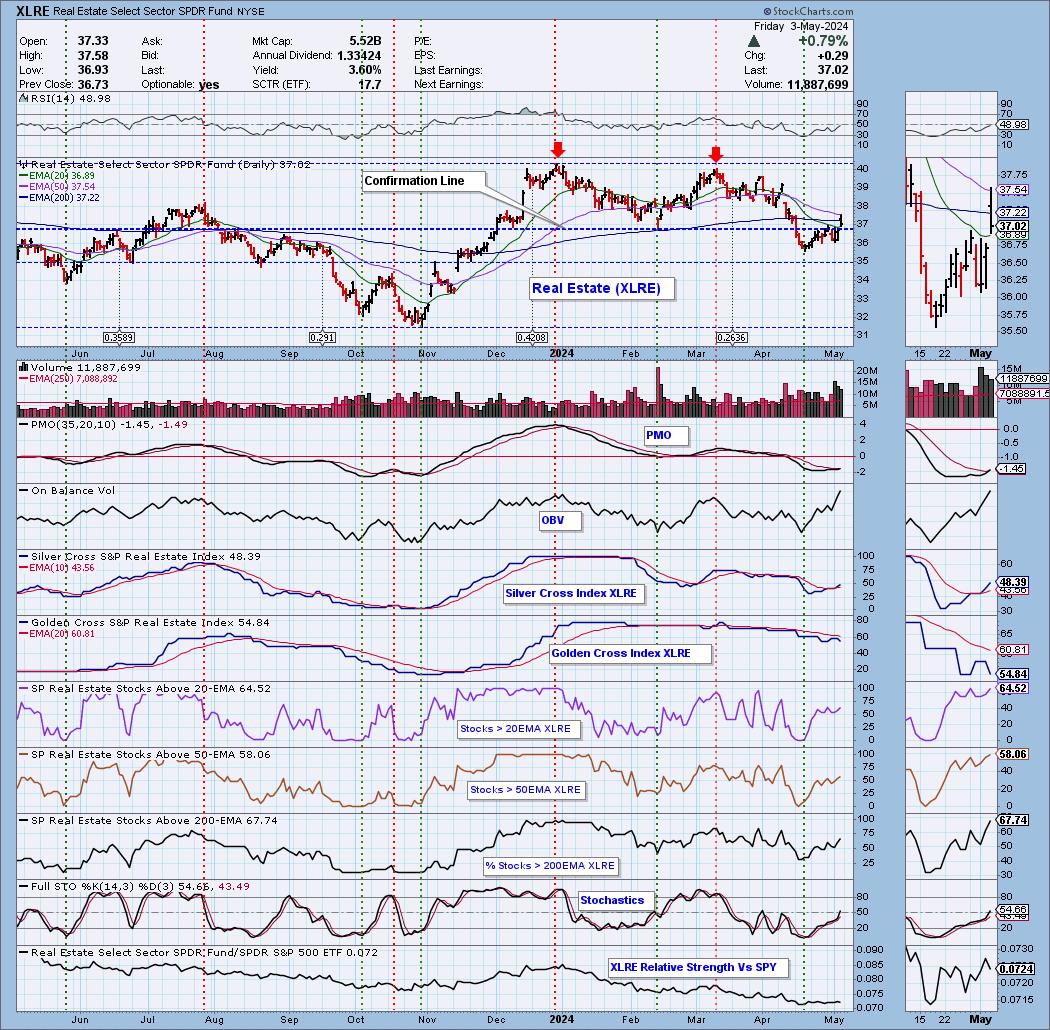The width and height of the screenshot is (1050, 1030).
Task: Click the SCTR (ETF) value '17.7'
Action: (x=370, y=84)
